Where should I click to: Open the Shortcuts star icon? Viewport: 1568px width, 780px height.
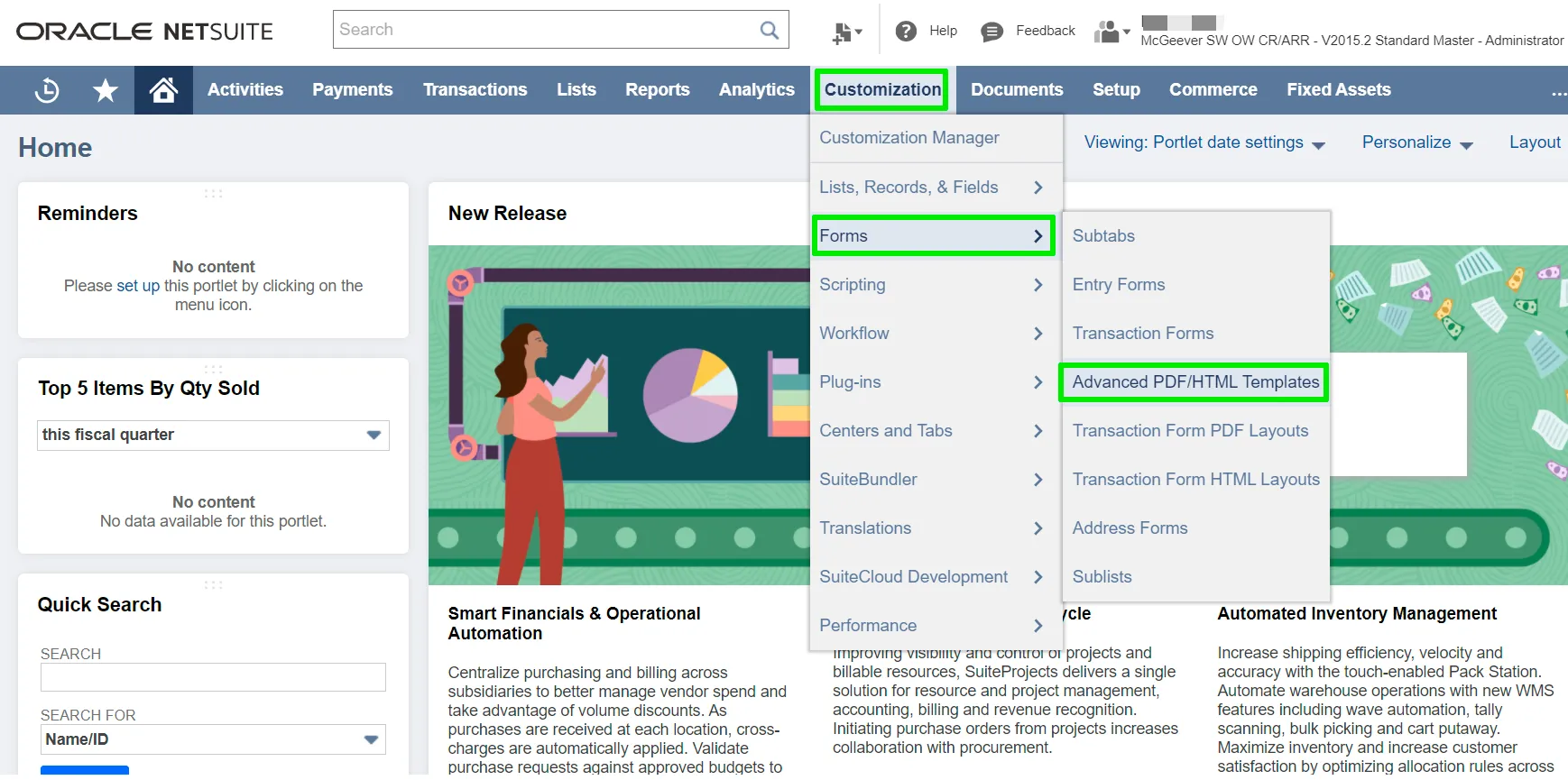point(106,90)
